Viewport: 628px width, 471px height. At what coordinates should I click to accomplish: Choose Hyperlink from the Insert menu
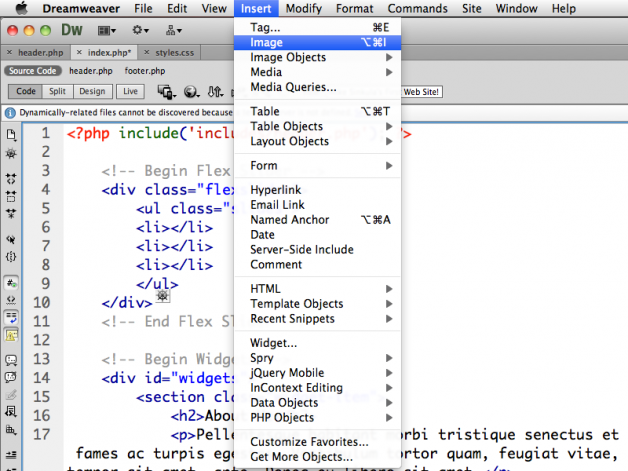pos(317,190)
